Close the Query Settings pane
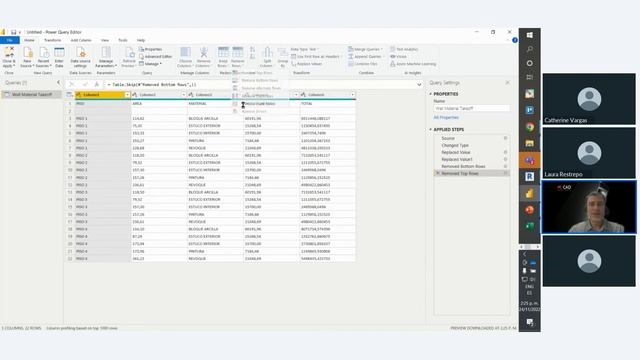 coord(507,83)
